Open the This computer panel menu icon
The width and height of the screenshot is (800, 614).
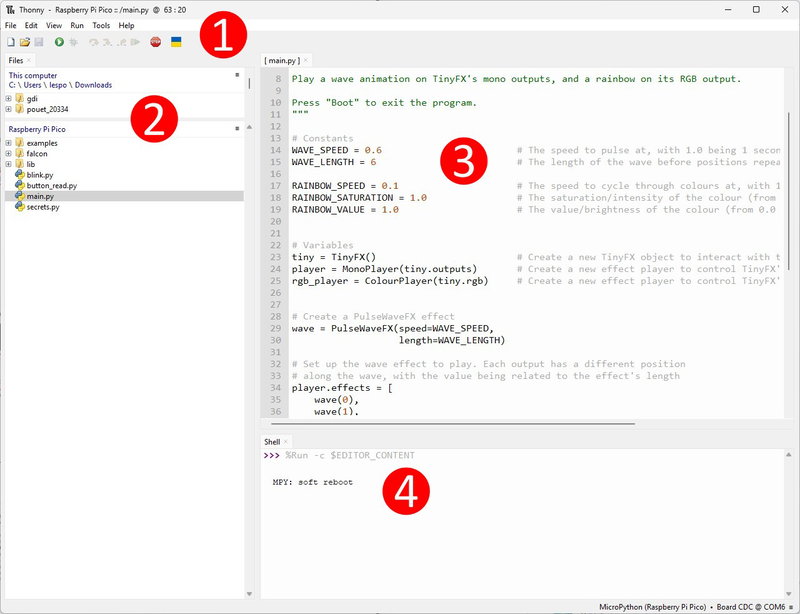[x=237, y=75]
